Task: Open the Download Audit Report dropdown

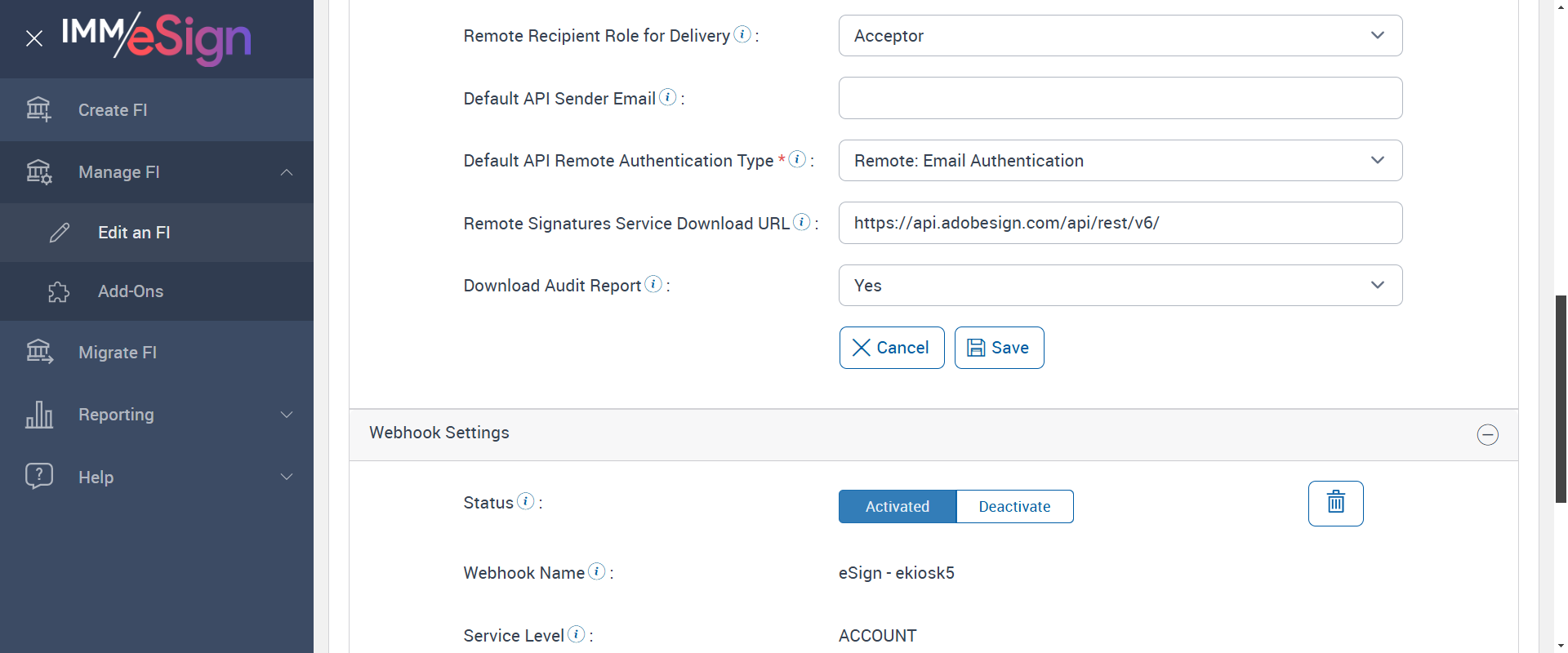Action: (1120, 286)
